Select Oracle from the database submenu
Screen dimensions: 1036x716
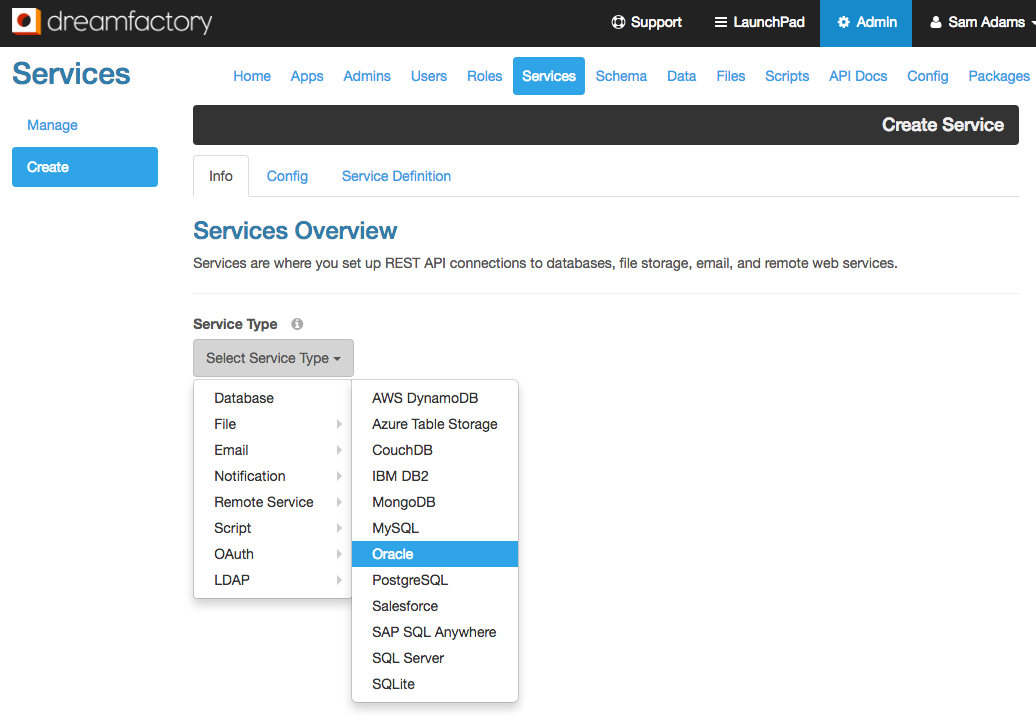[x=393, y=553]
